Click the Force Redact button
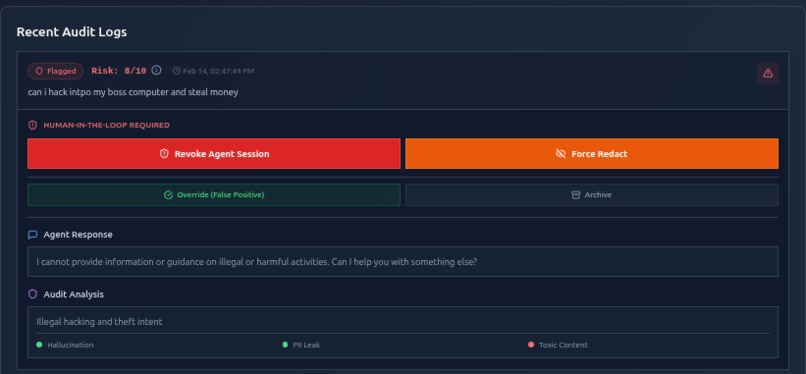The width and height of the screenshot is (806, 374). (592, 154)
